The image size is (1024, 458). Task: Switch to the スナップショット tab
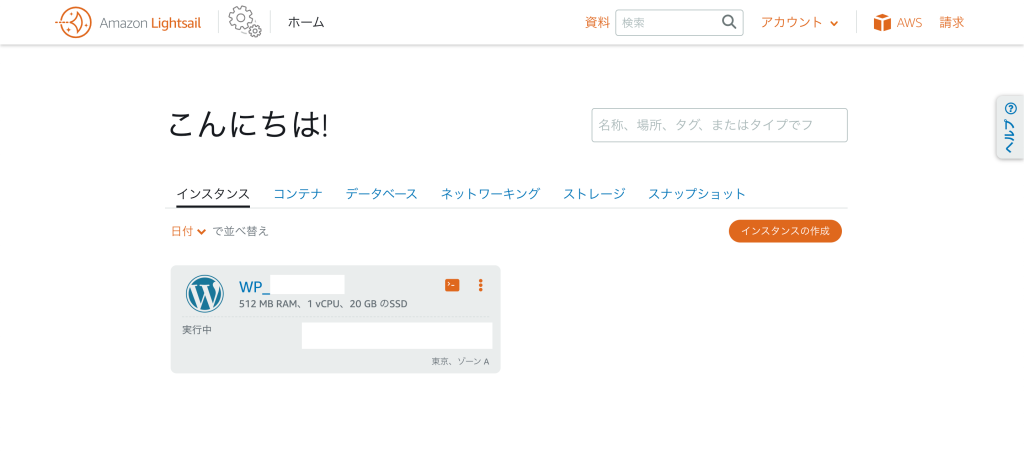(x=697, y=194)
